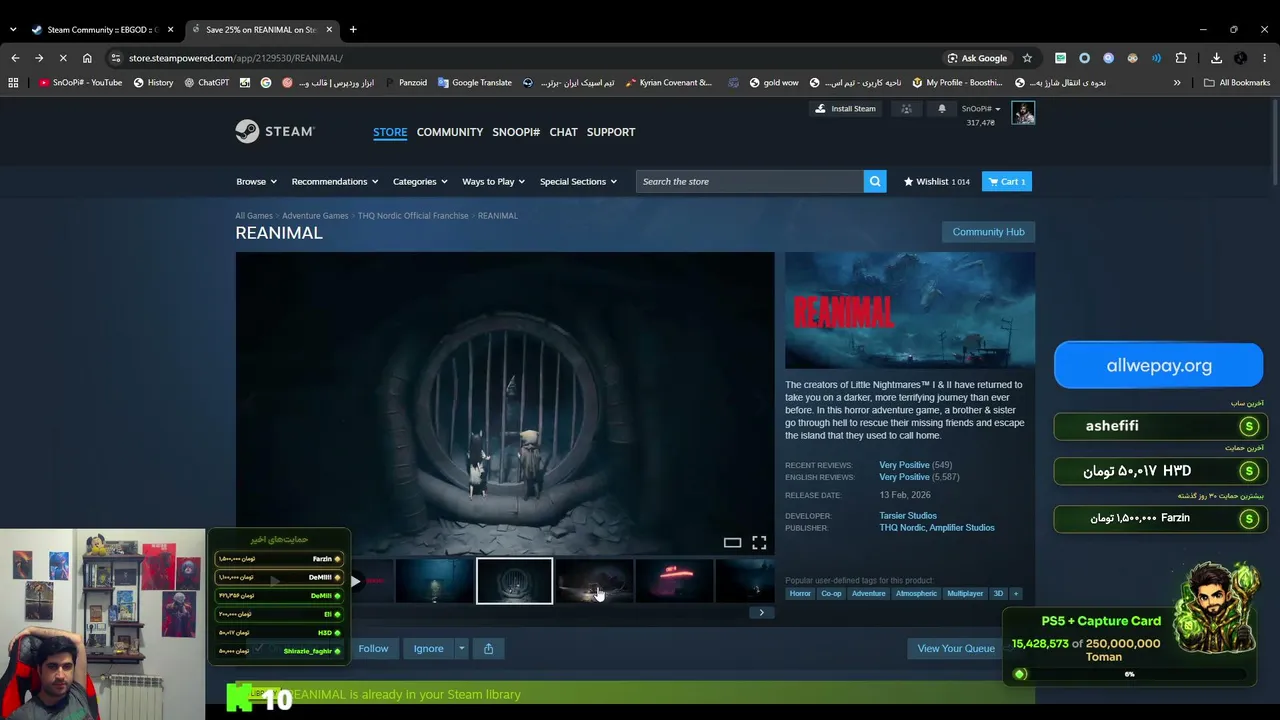Viewport: 1280px width, 720px height.
Task: Close the REANIMAL store browser tab
Action: click(328, 30)
